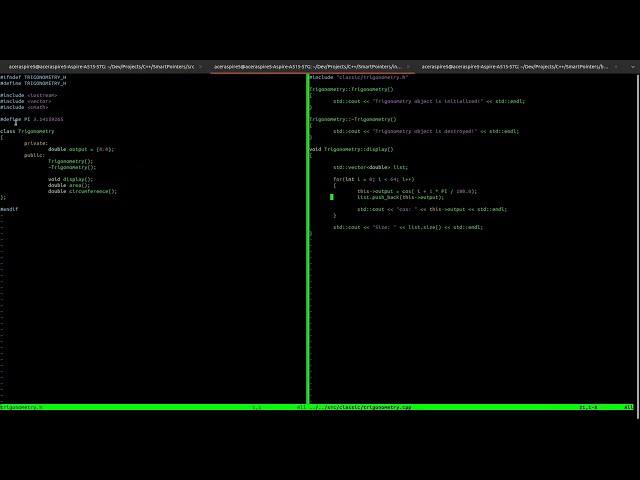Click the 'cos: ' cout line inside loop
The width and height of the screenshot is (640, 480).
tap(432, 209)
